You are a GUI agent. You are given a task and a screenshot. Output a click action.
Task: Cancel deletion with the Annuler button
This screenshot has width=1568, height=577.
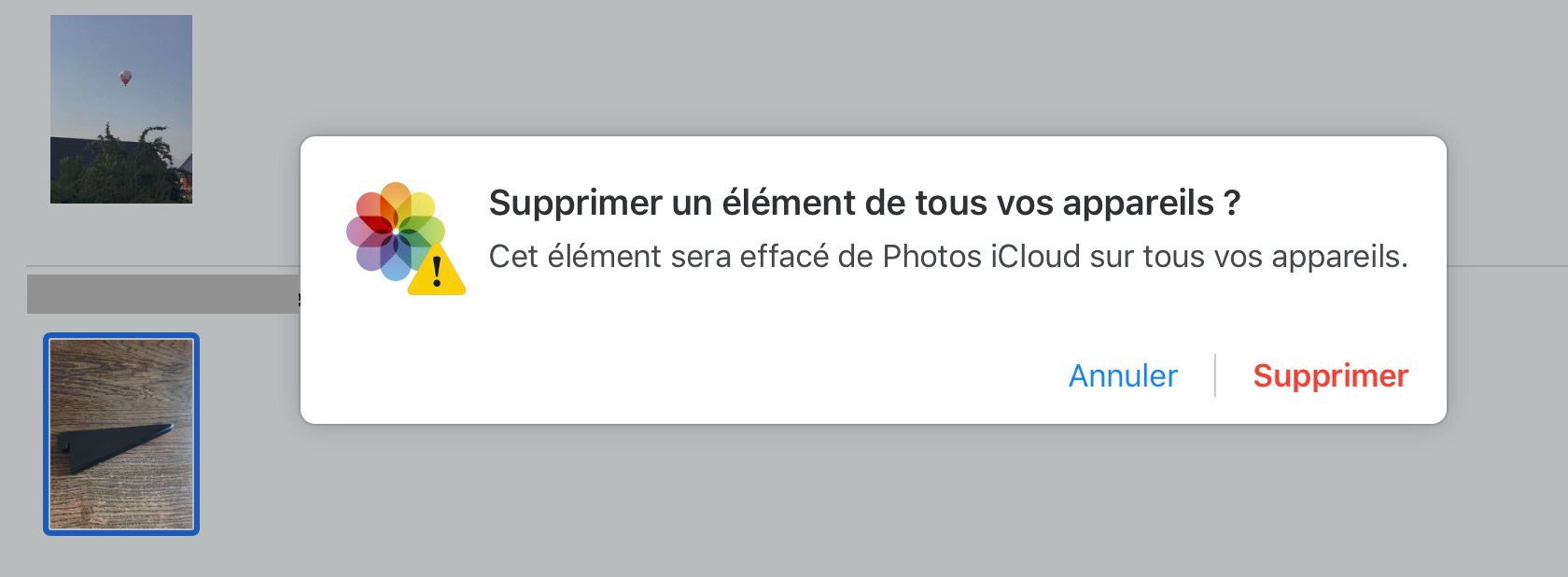click(x=1123, y=375)
